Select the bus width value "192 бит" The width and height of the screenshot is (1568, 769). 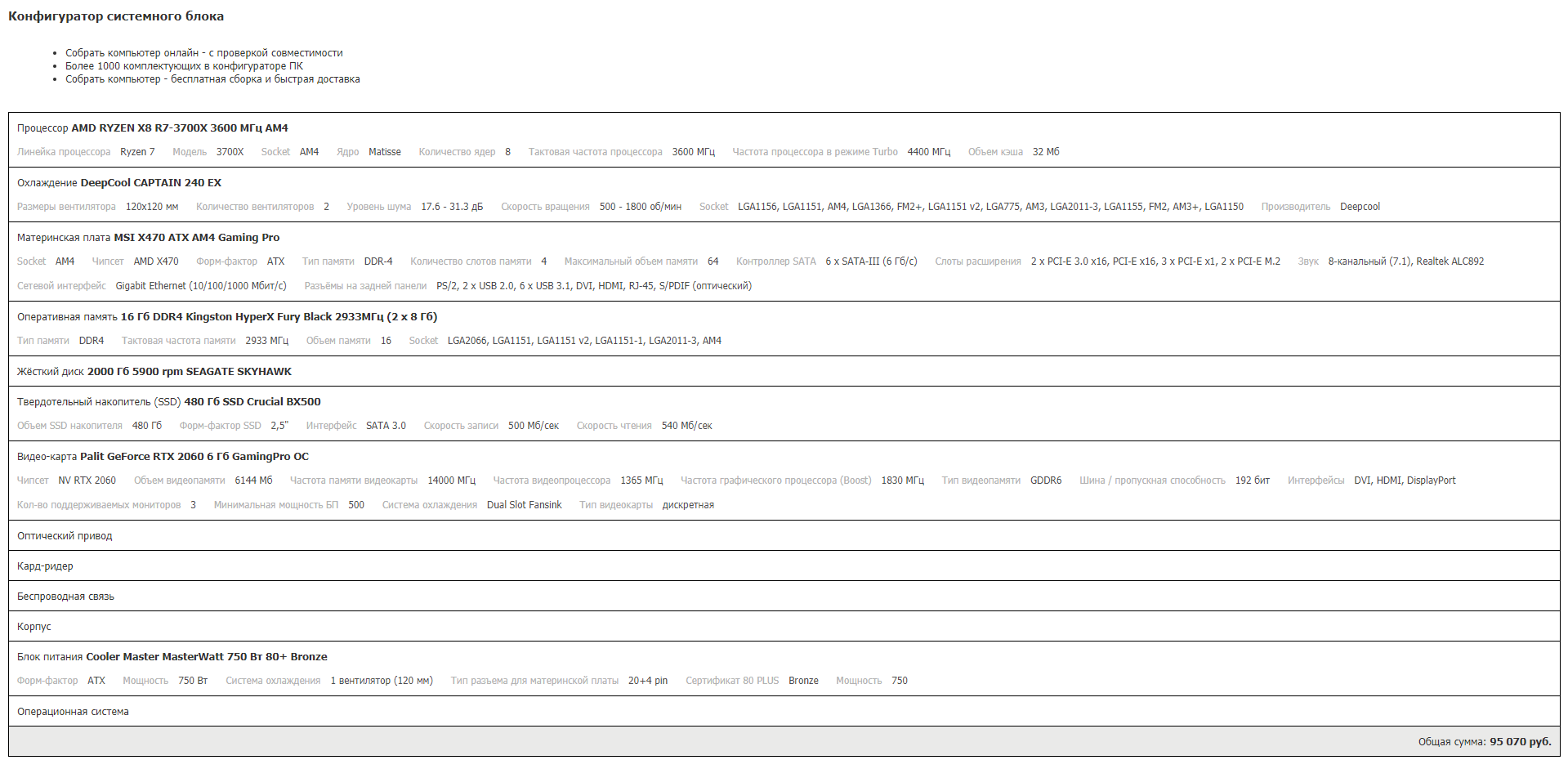pyautogui.click(x=1253, y=481)
